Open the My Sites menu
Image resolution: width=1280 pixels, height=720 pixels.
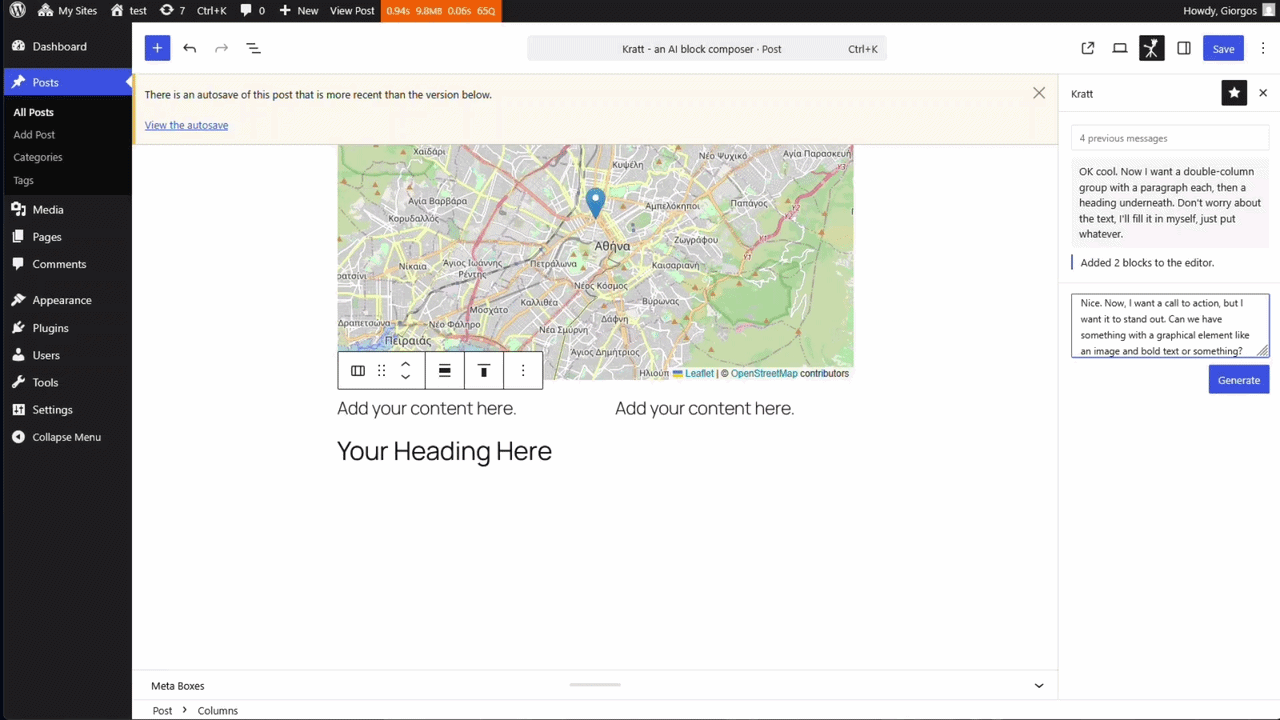(x=68, y=10)
